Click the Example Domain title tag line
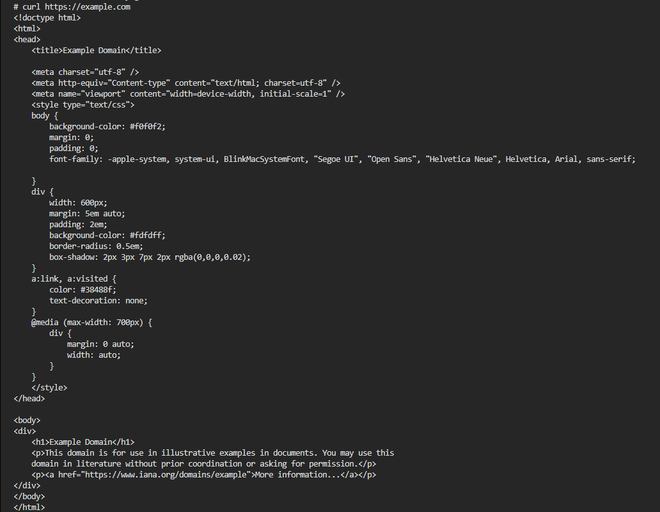This screenshot has width=660, height=512. [96, 49]
